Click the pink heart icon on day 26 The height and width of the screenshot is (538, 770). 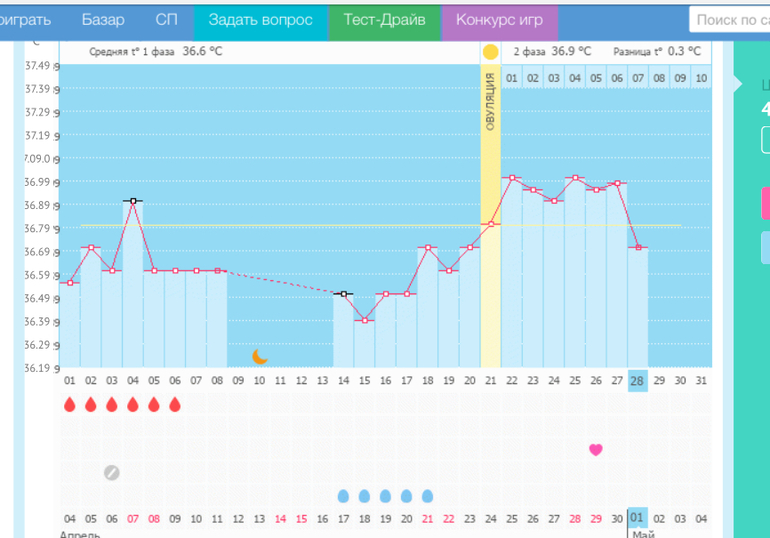[x=596, y=450]
